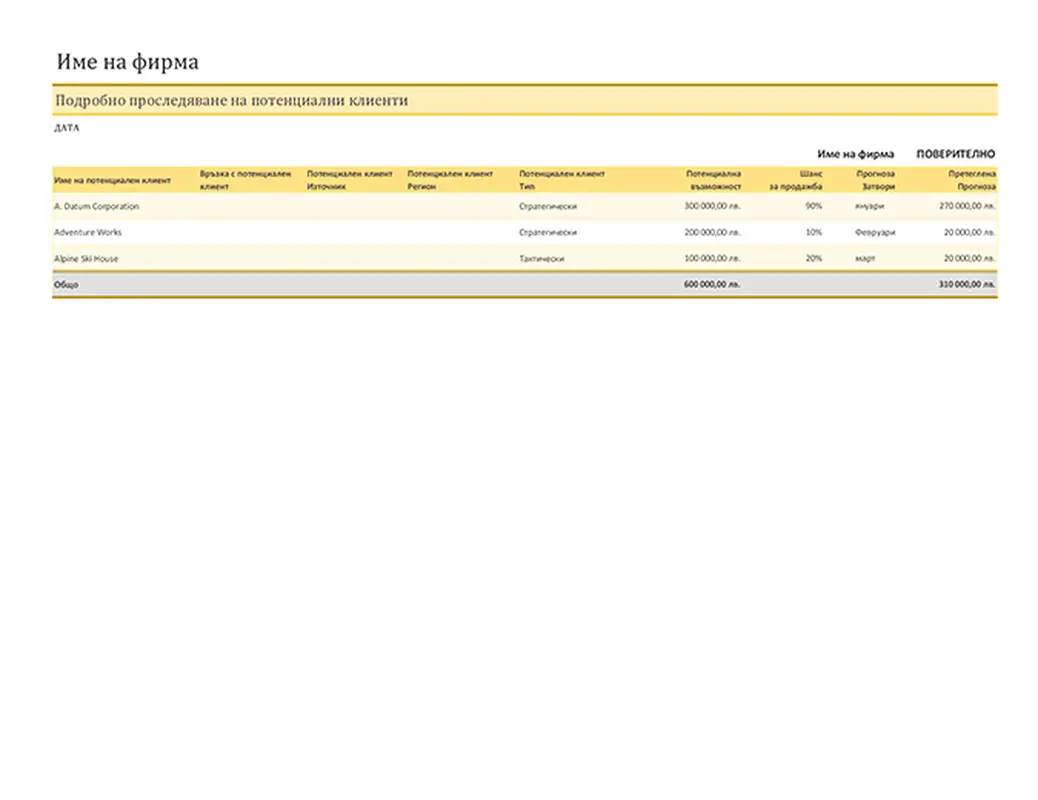Select the 'Общо' total row label
Viewport: 1038px width, 800px height.
click(x=66, y=284)
